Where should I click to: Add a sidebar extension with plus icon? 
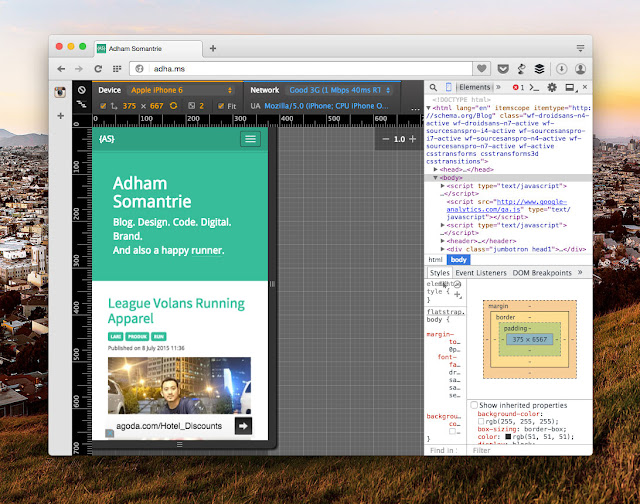coord(60,116)
